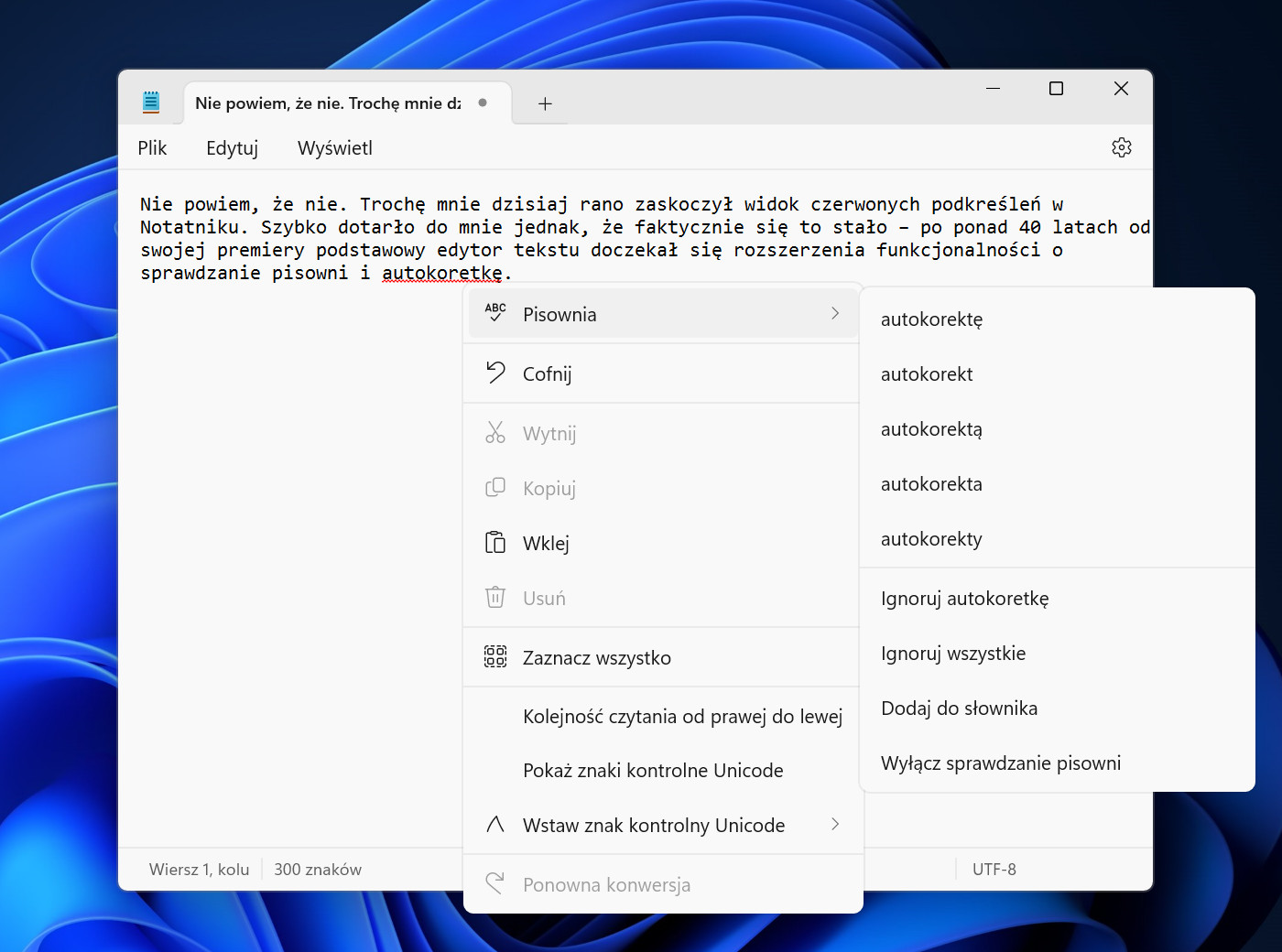
Task: Maximize the Notepad window
Action: coord(1056,89)
